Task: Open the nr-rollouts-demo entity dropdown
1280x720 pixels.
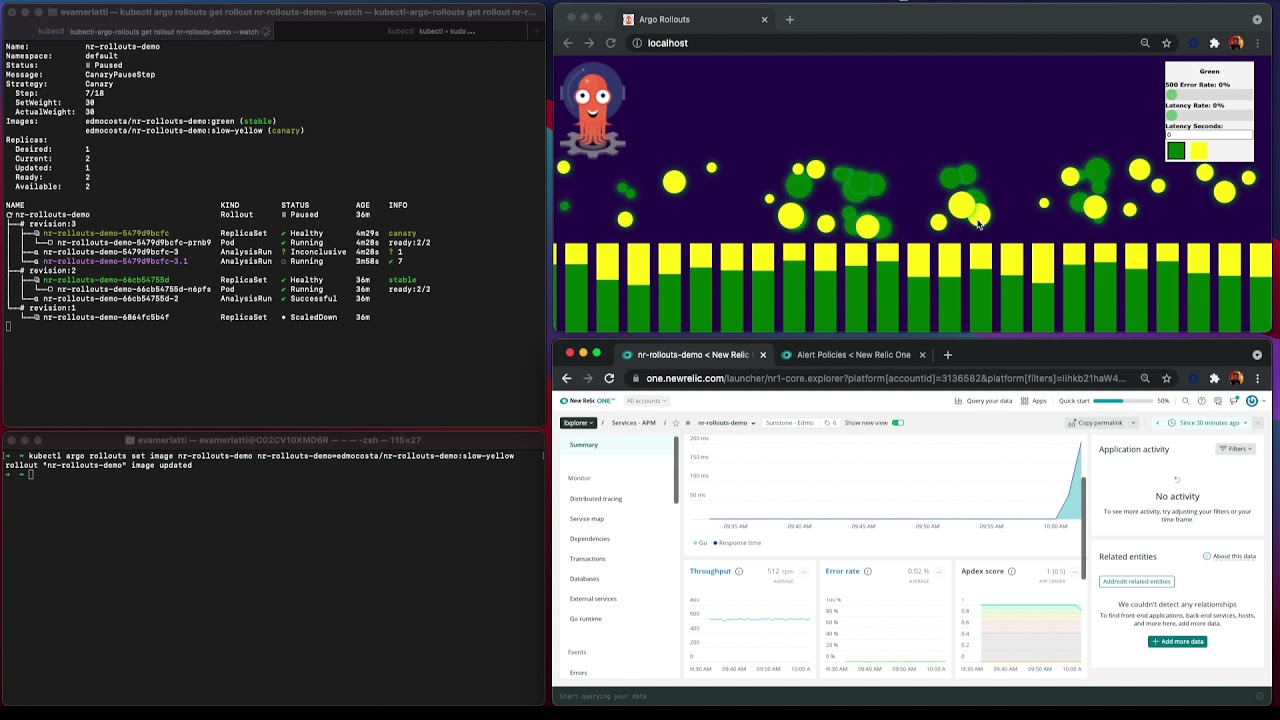Action: (726, 423)
